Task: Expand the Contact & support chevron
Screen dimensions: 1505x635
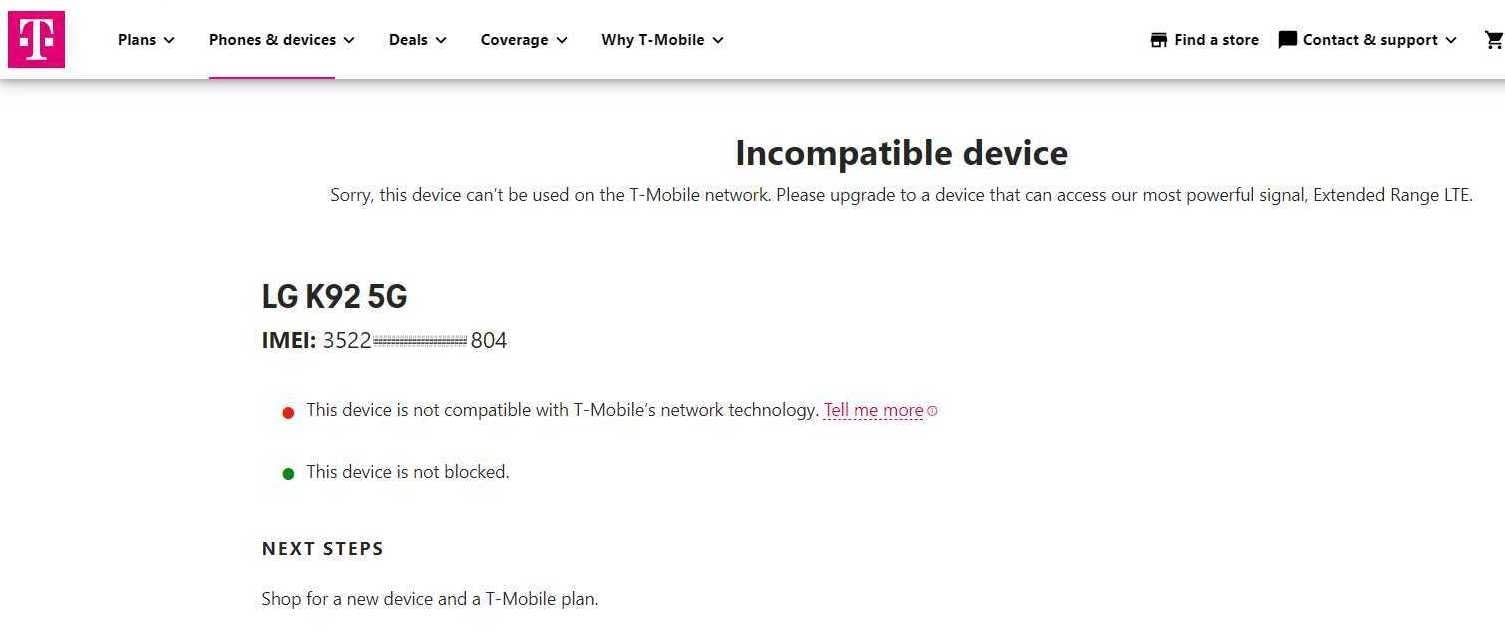Action: 1452,40
